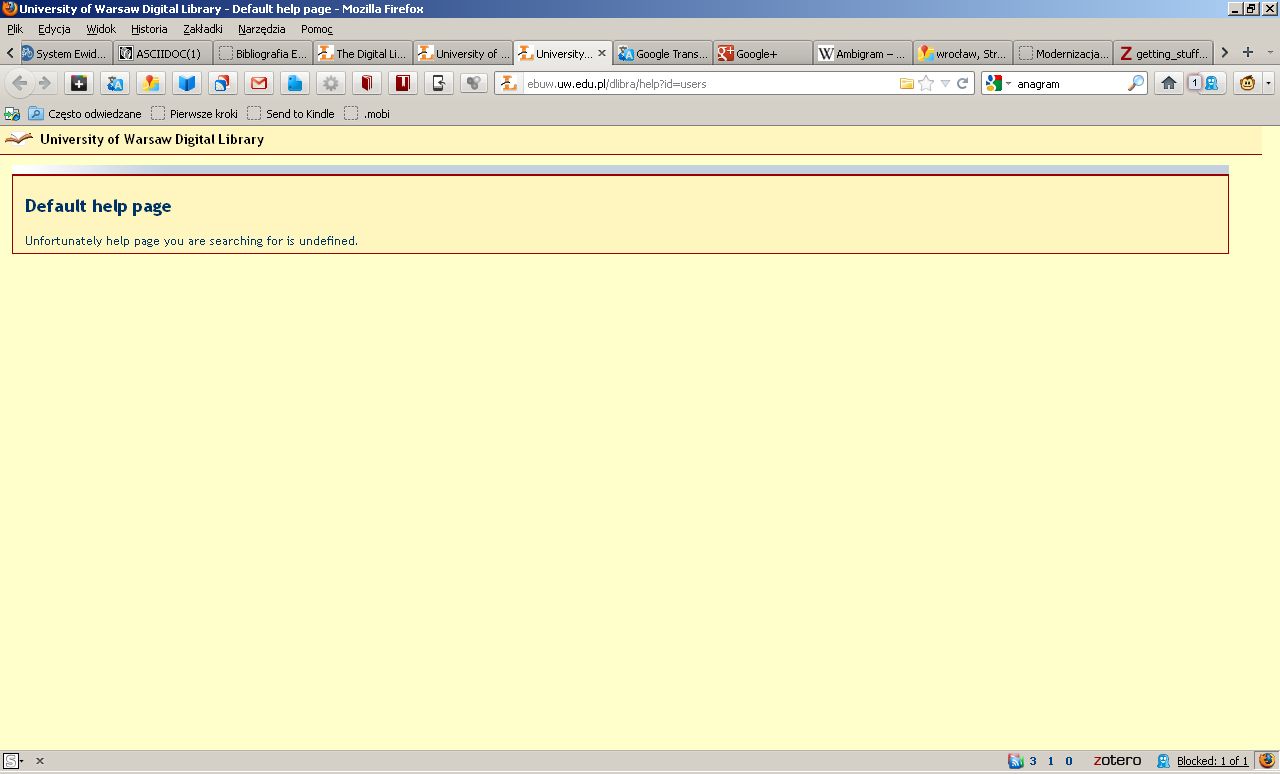
Task: Click the folder icon in the address bar
Action: [x=906, y=84]
